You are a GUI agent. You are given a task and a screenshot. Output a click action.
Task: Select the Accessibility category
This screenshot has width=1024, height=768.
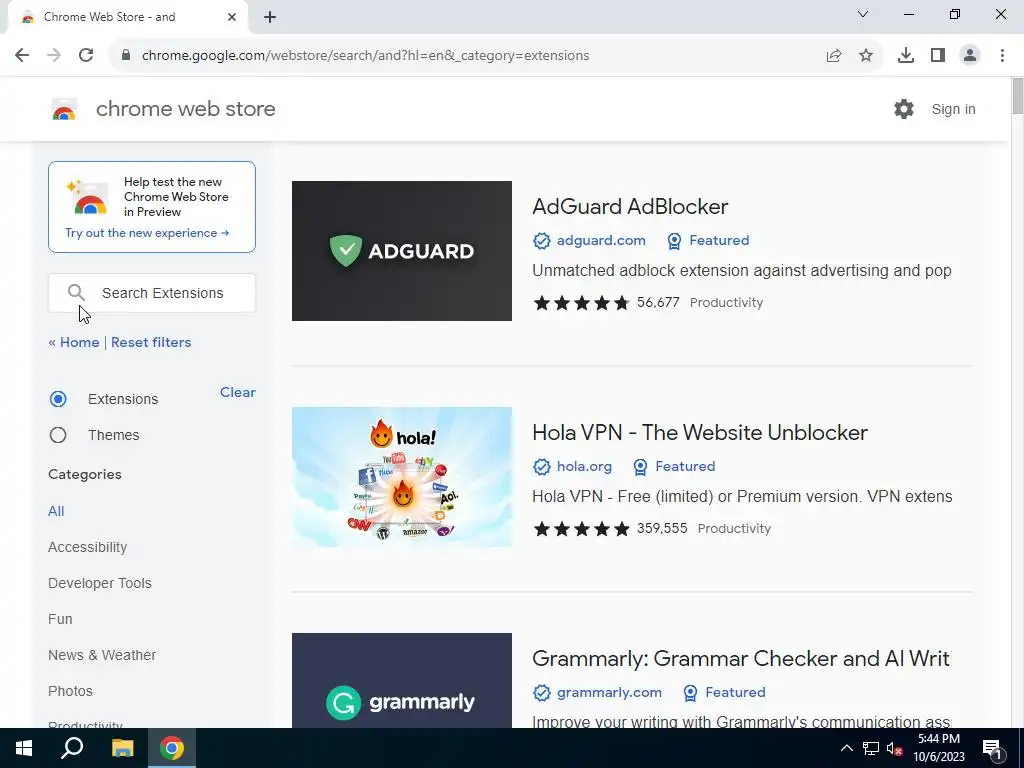pyautogui.click(x=88, y=547)
